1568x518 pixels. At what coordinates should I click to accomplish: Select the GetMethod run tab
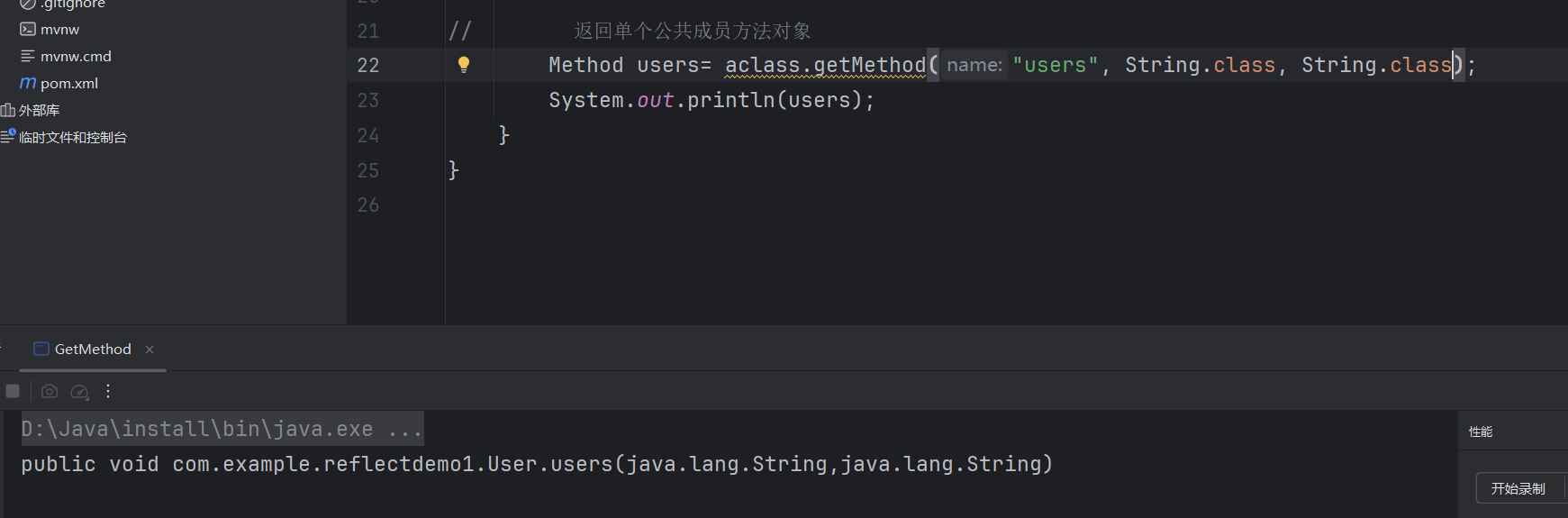tap(92, 350)
